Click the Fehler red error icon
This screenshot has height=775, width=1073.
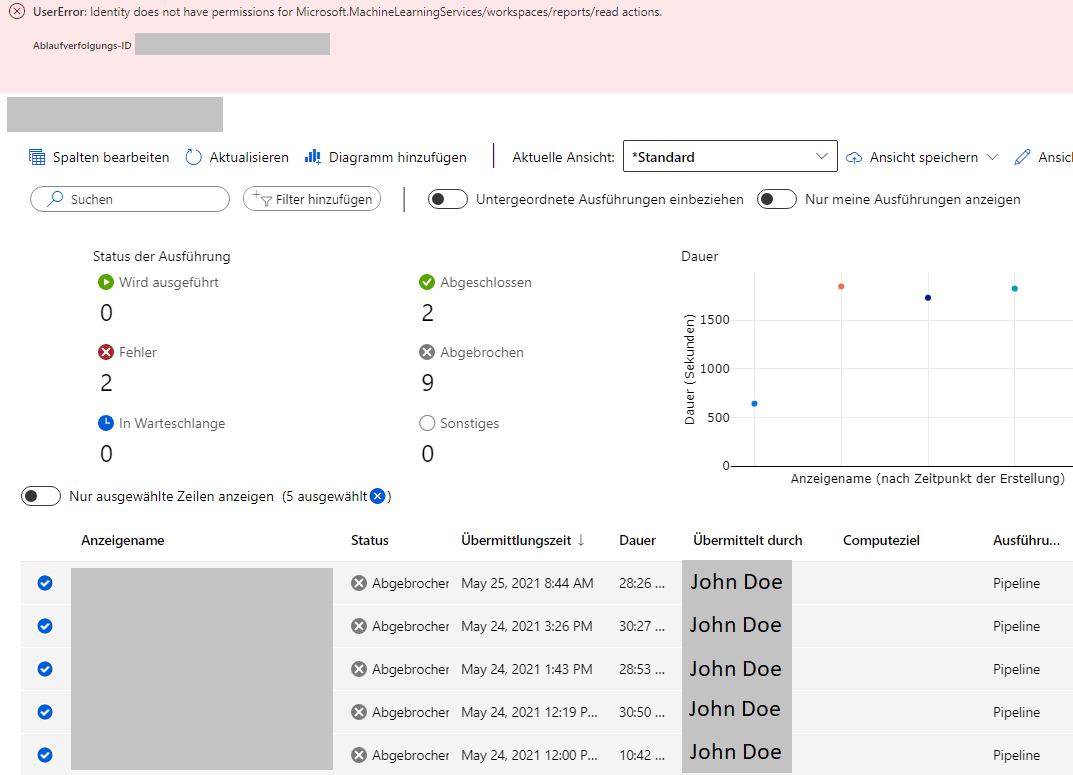click(106, 352)
